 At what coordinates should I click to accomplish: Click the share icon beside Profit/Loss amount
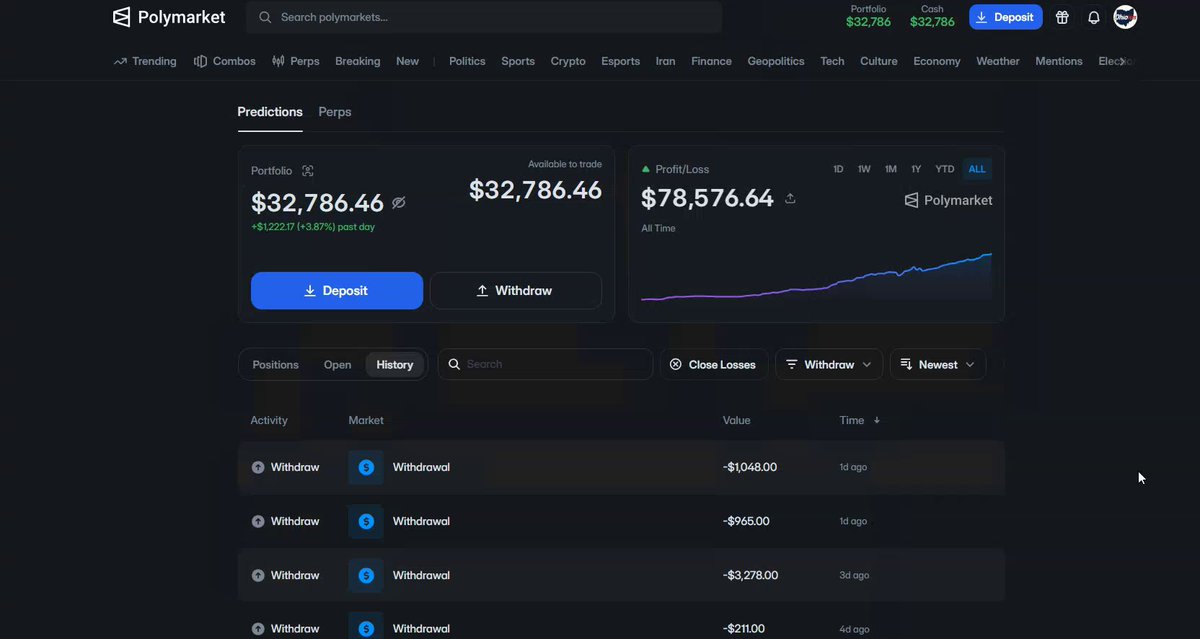(790, 199)
